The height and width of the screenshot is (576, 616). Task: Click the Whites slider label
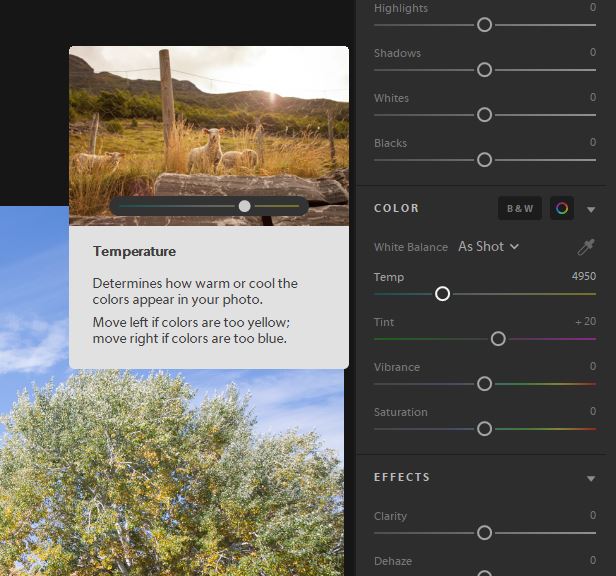coord(391,98)
